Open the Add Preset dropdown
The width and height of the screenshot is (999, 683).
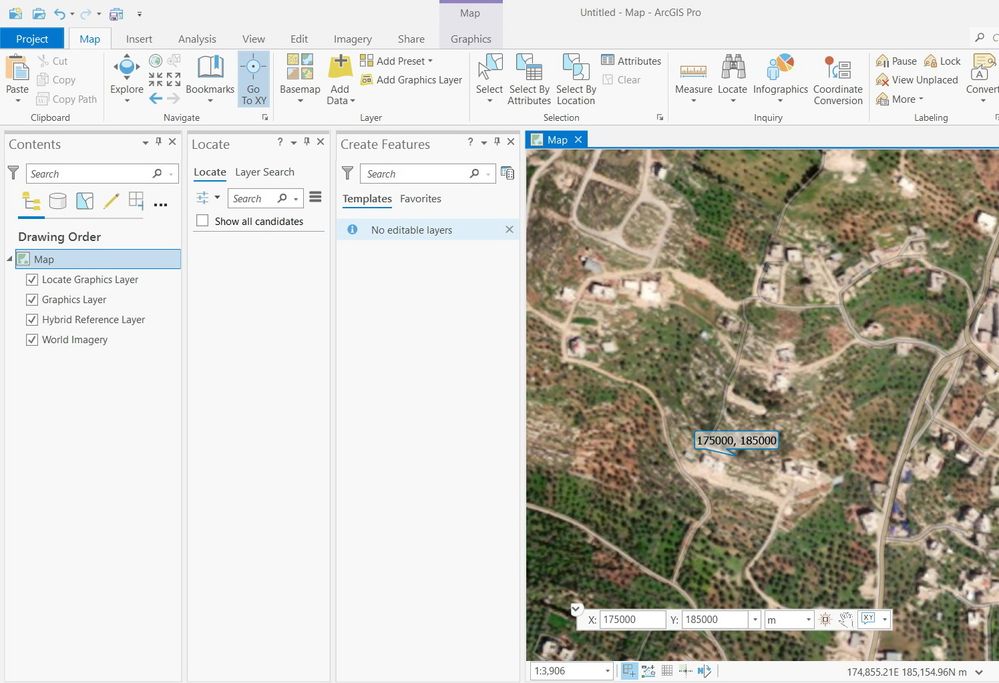pyautogui.click(x=396, y=61)
